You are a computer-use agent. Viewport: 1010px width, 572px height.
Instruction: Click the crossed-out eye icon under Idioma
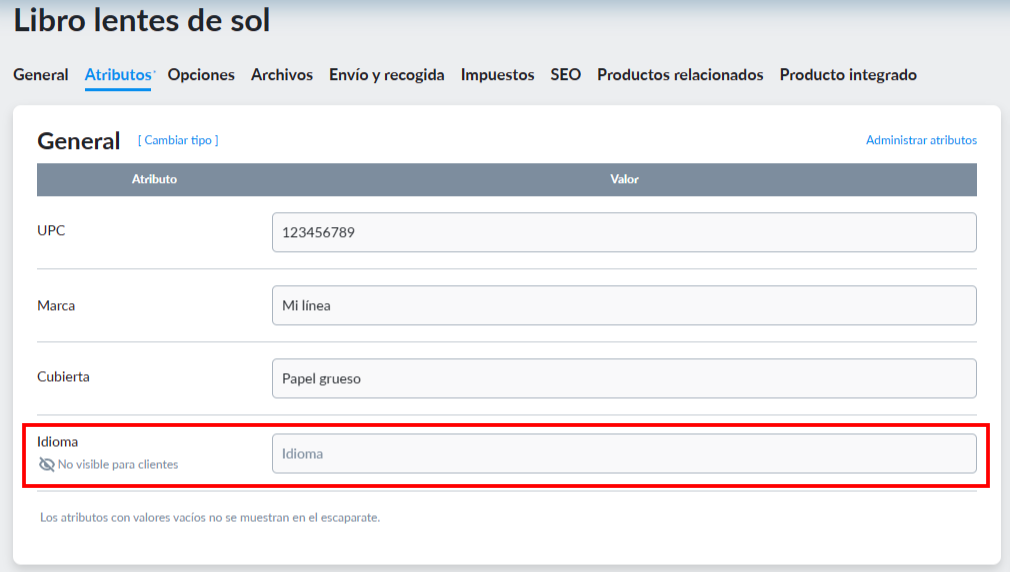[x=46, y=464]
